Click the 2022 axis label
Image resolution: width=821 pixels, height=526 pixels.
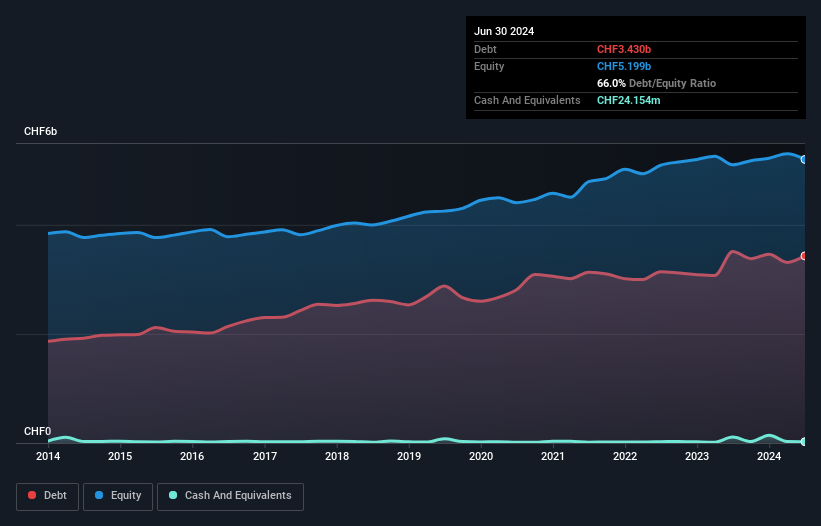click(x=625, y=456)
